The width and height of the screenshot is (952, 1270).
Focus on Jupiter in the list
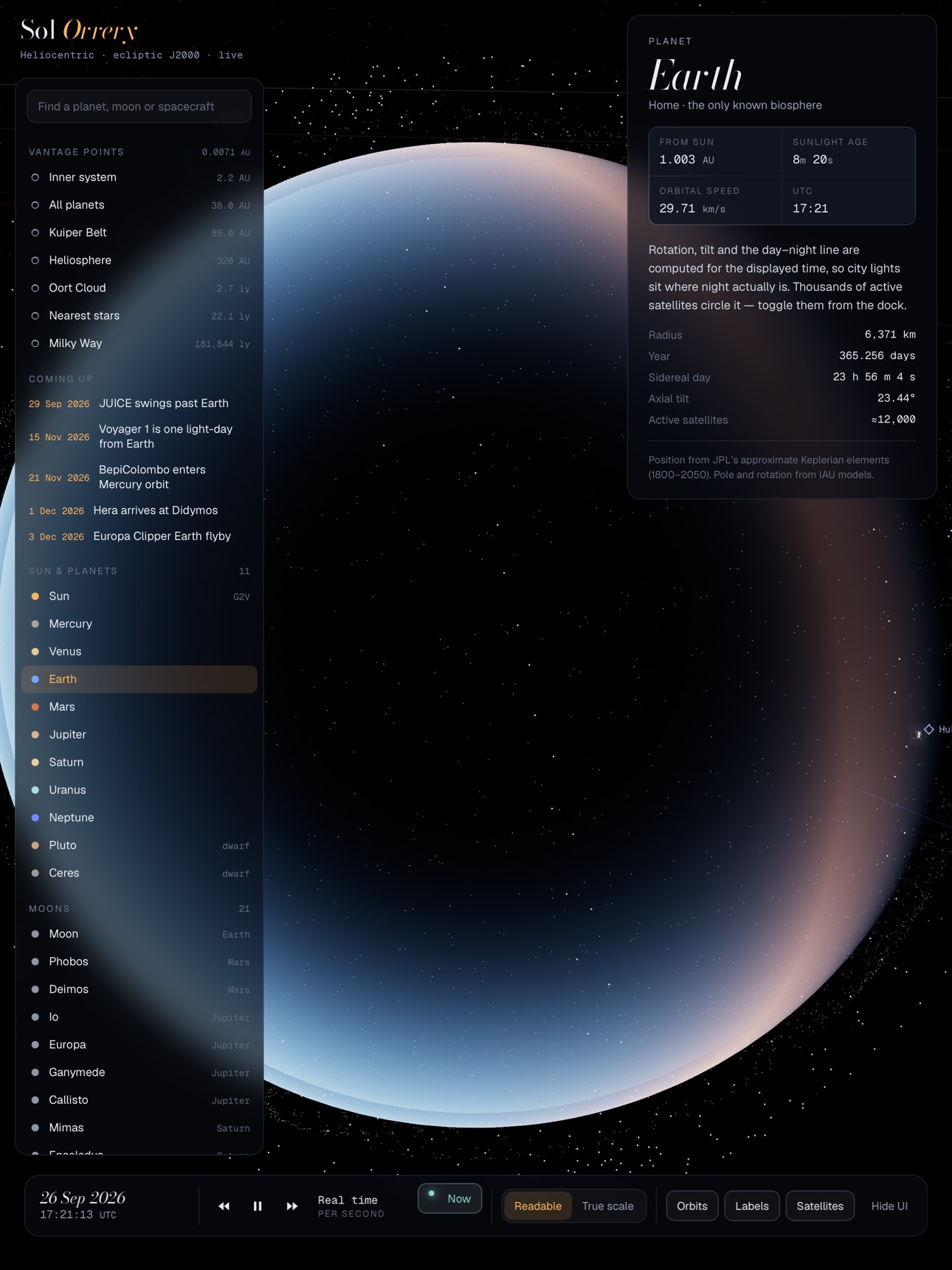(139, 735)
